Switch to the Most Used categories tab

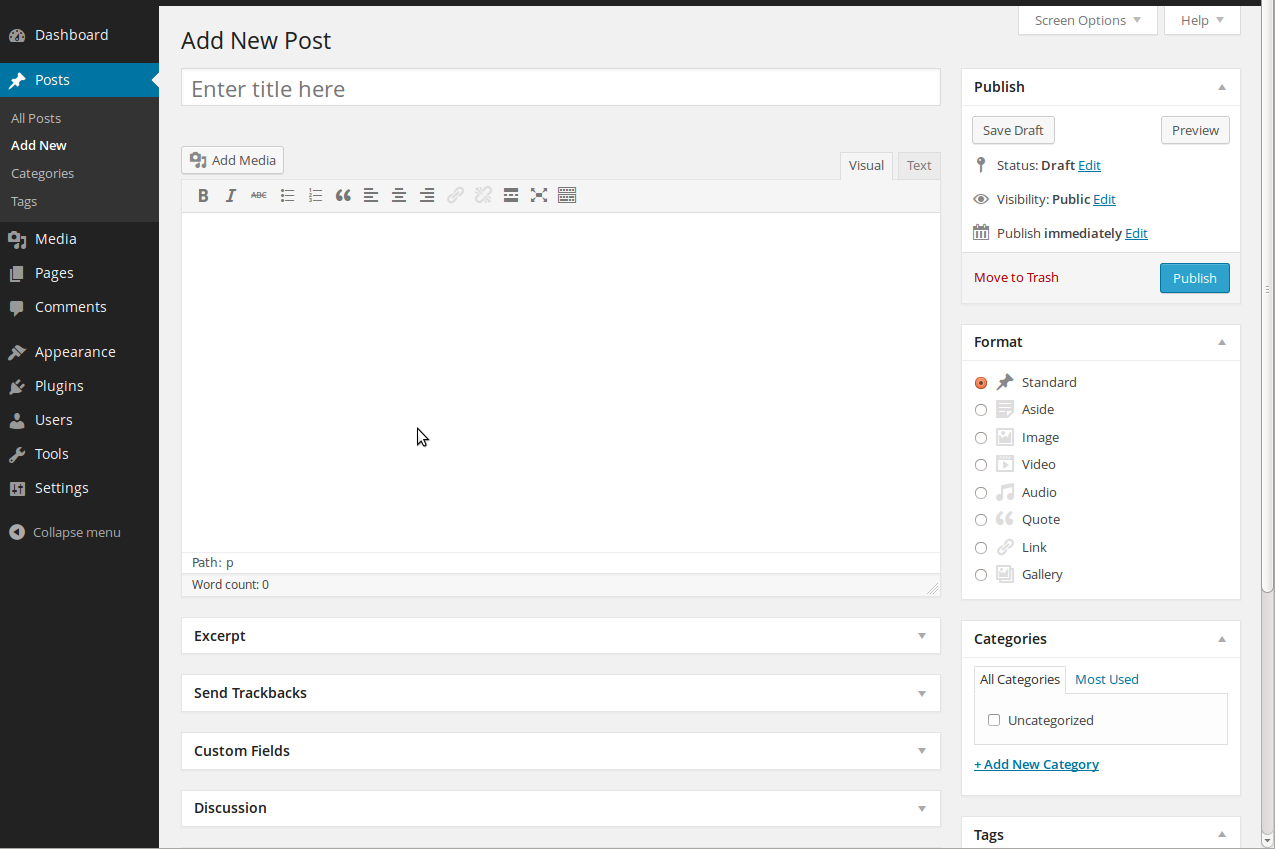1106,679
